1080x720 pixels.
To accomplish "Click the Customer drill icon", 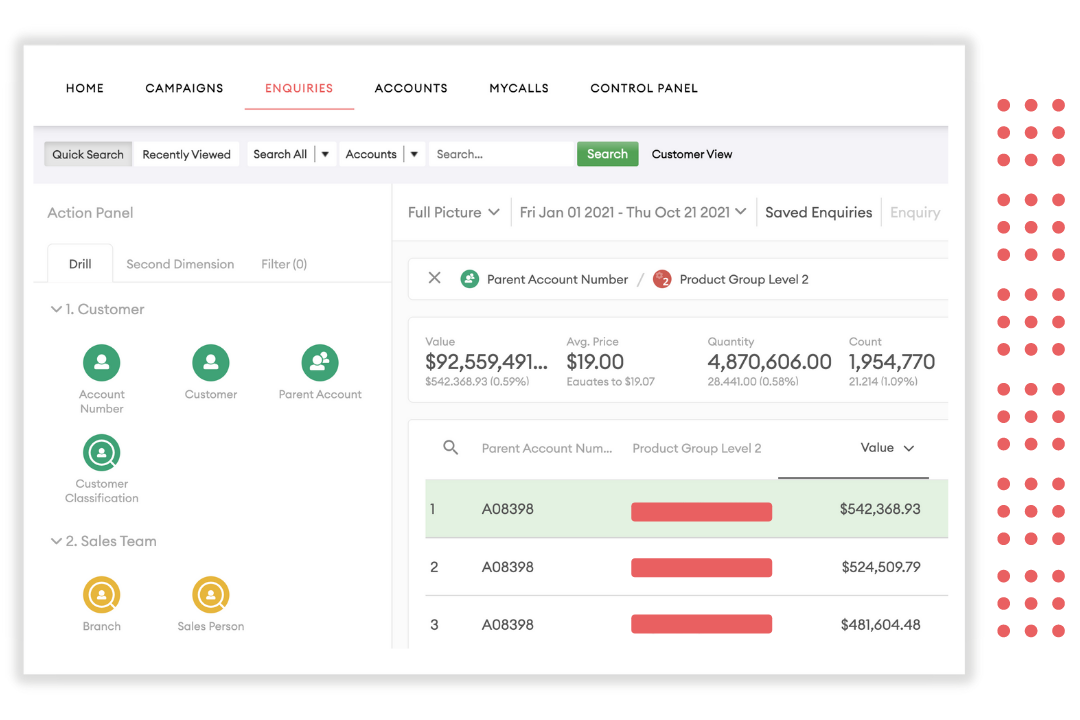I will click(x=211, y=361).
